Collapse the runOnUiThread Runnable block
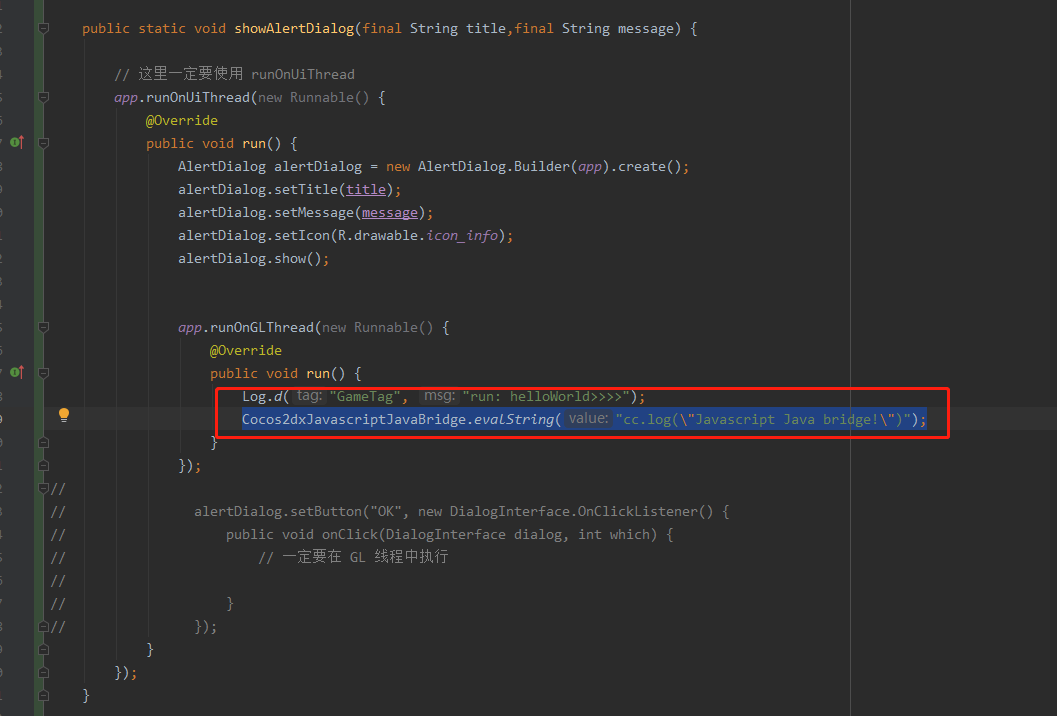This screenshot has height=716, width=1057. [42, 97]
